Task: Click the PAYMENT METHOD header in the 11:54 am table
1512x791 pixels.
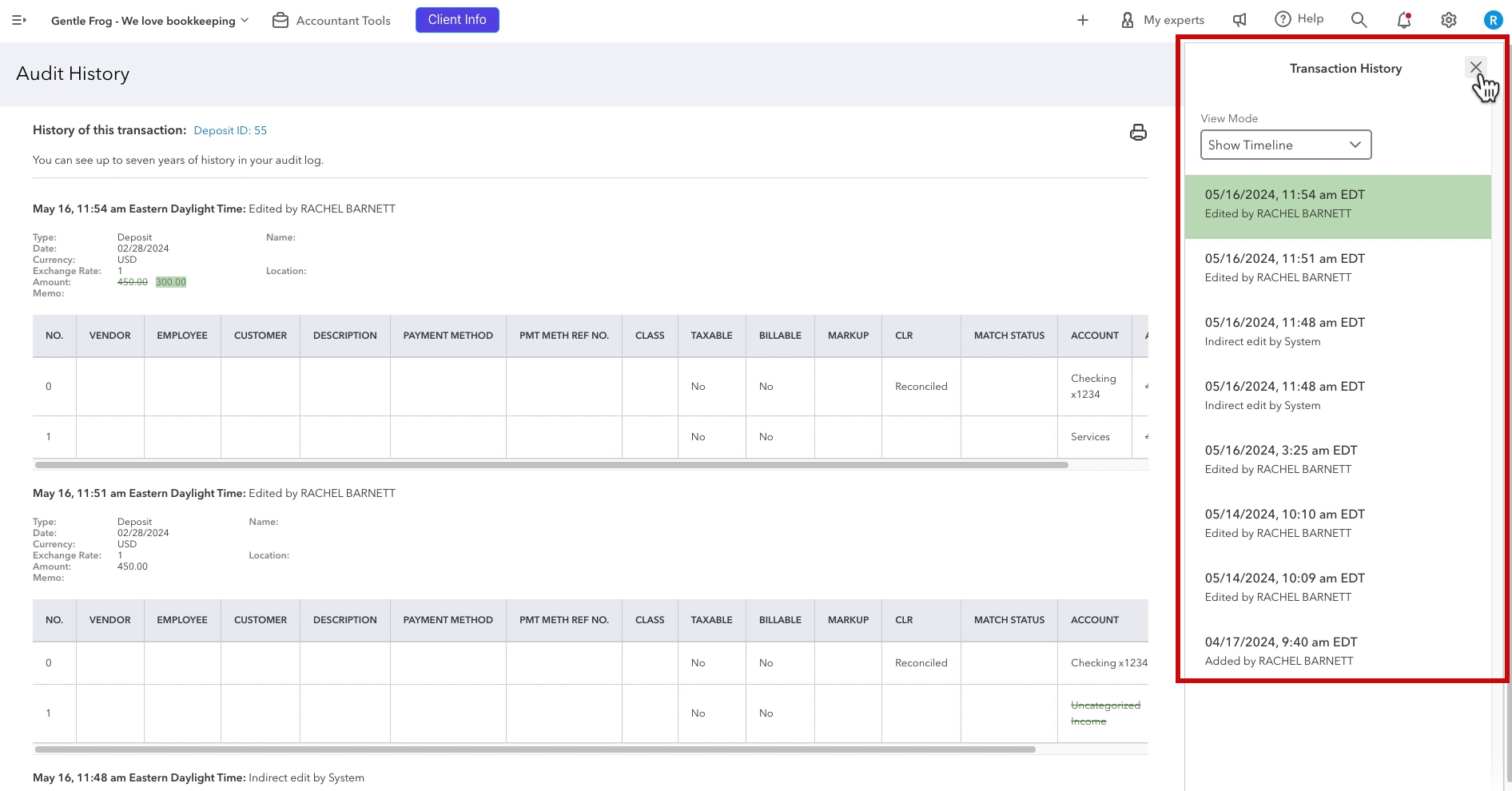Action: (x=448, y=336)
